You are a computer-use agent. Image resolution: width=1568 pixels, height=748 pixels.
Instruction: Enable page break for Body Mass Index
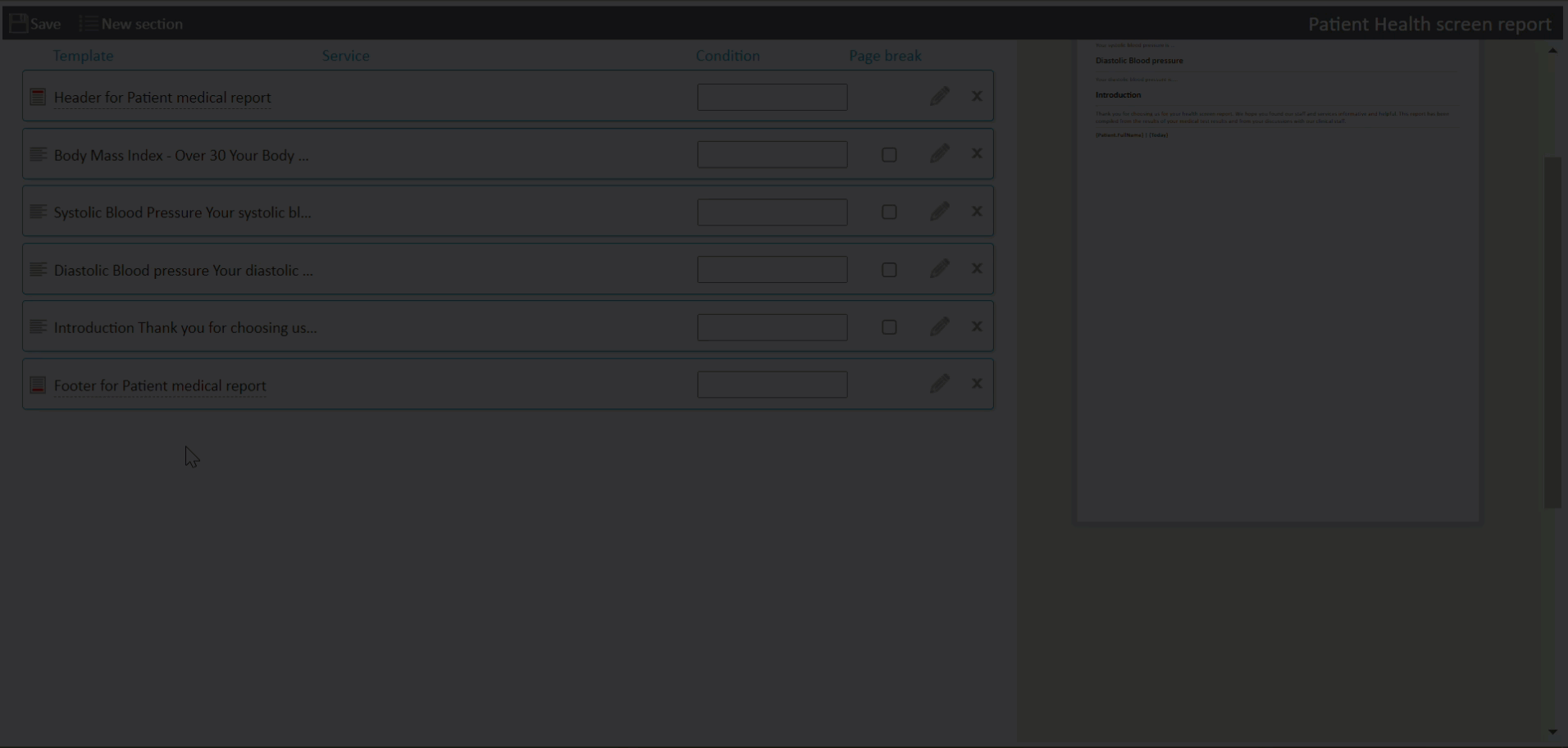(889, 155)
